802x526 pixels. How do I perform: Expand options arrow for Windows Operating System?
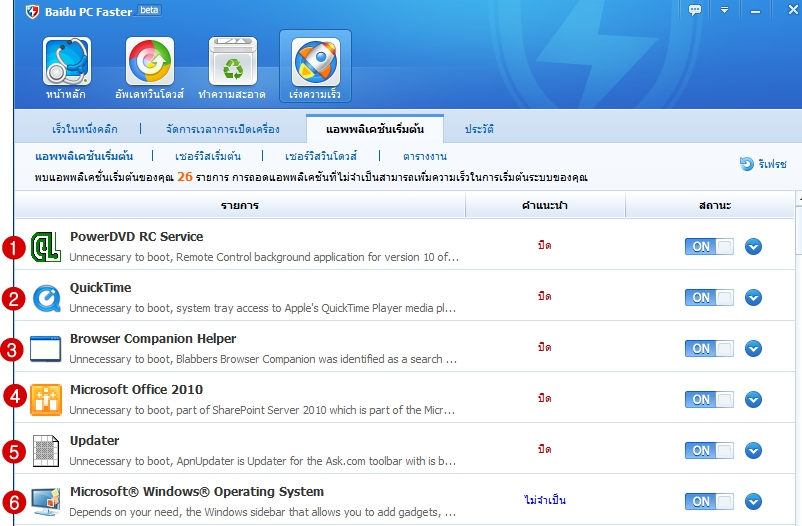pos(753,501)
